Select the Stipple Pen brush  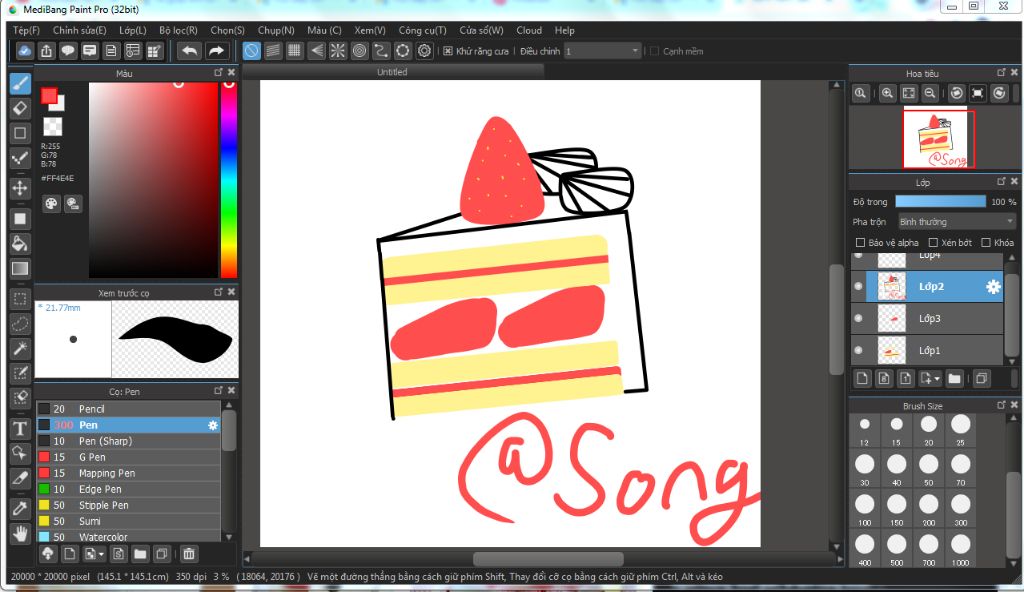coord(128,505)
